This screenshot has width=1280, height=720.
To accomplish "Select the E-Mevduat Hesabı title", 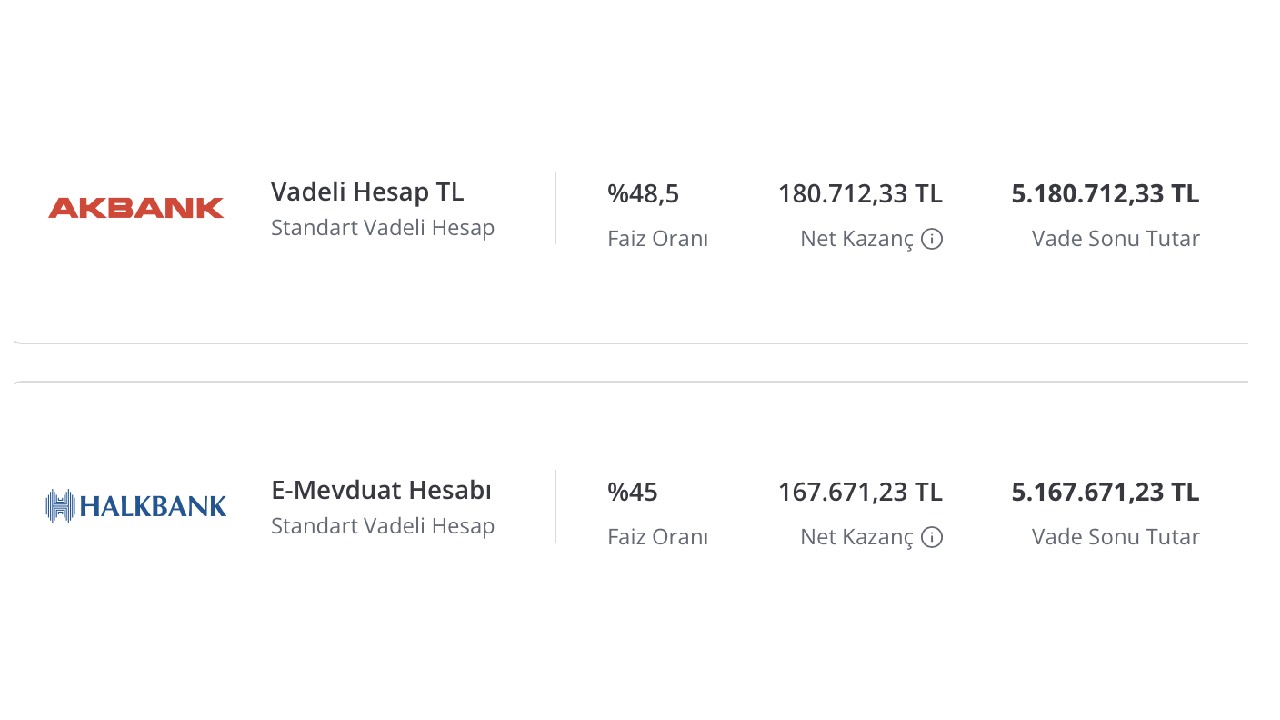I will [x=381, y=490].
